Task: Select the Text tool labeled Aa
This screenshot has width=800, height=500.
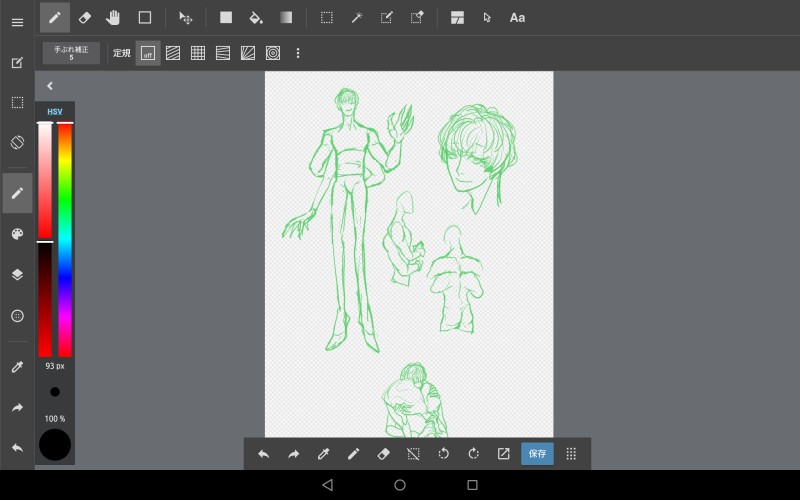Action: tap(517, 17)
